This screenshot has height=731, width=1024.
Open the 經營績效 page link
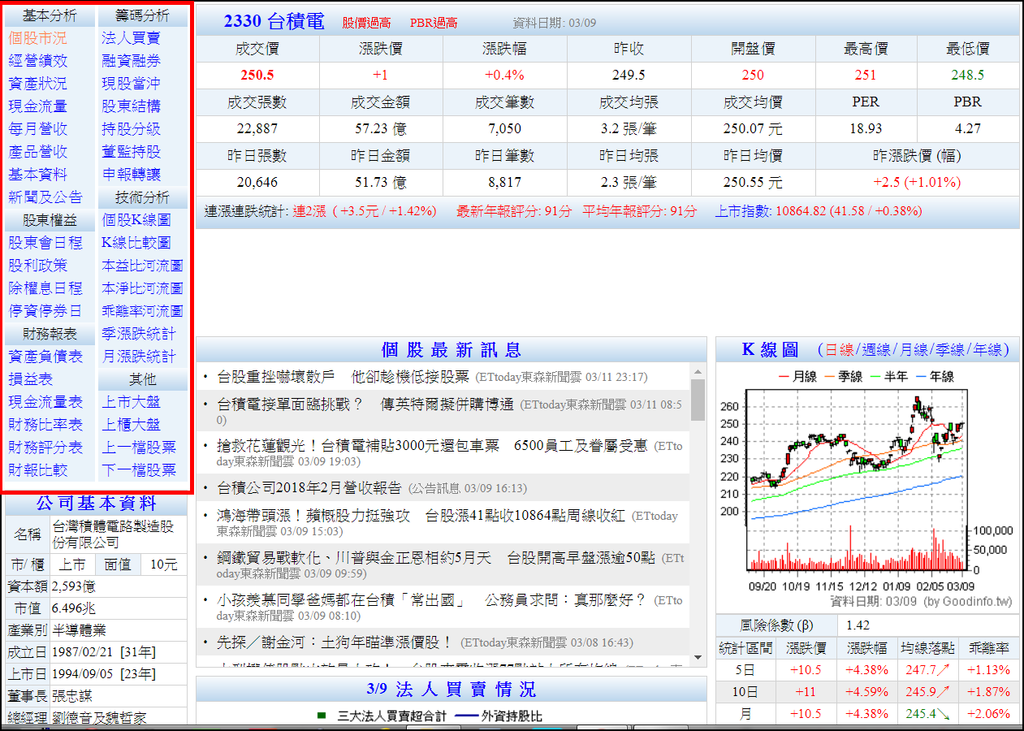point(37,61)
